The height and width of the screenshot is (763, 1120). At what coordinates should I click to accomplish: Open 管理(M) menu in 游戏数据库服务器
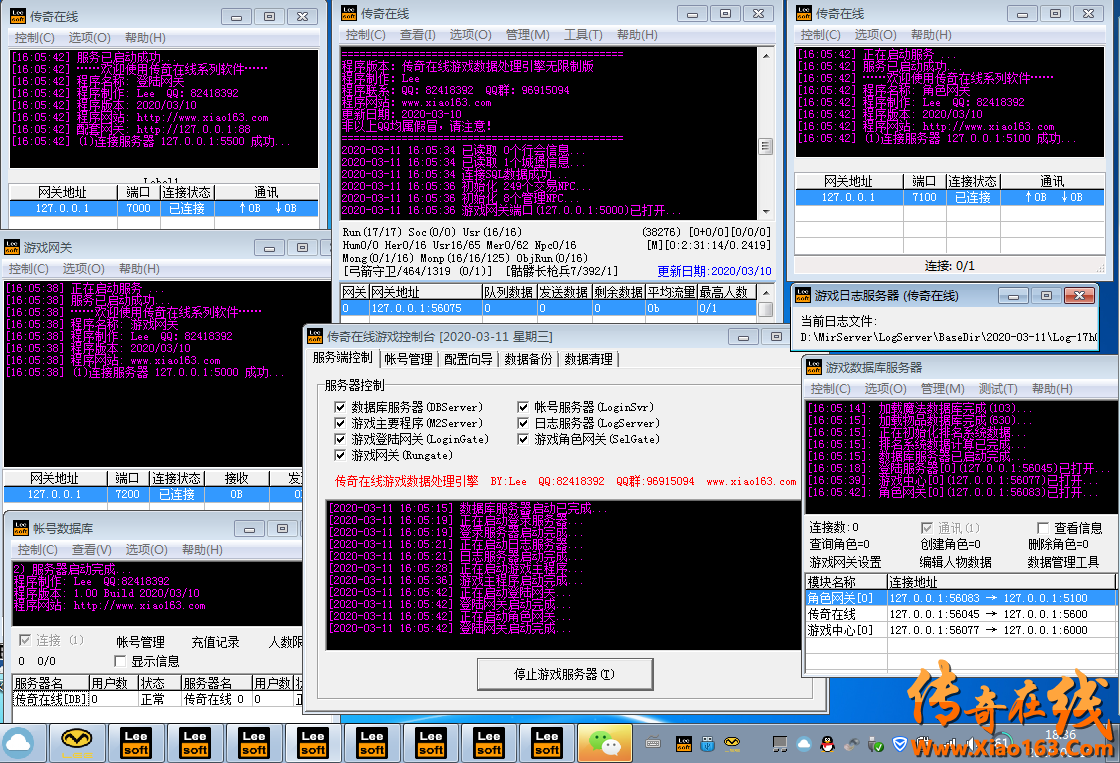(943, 389)
